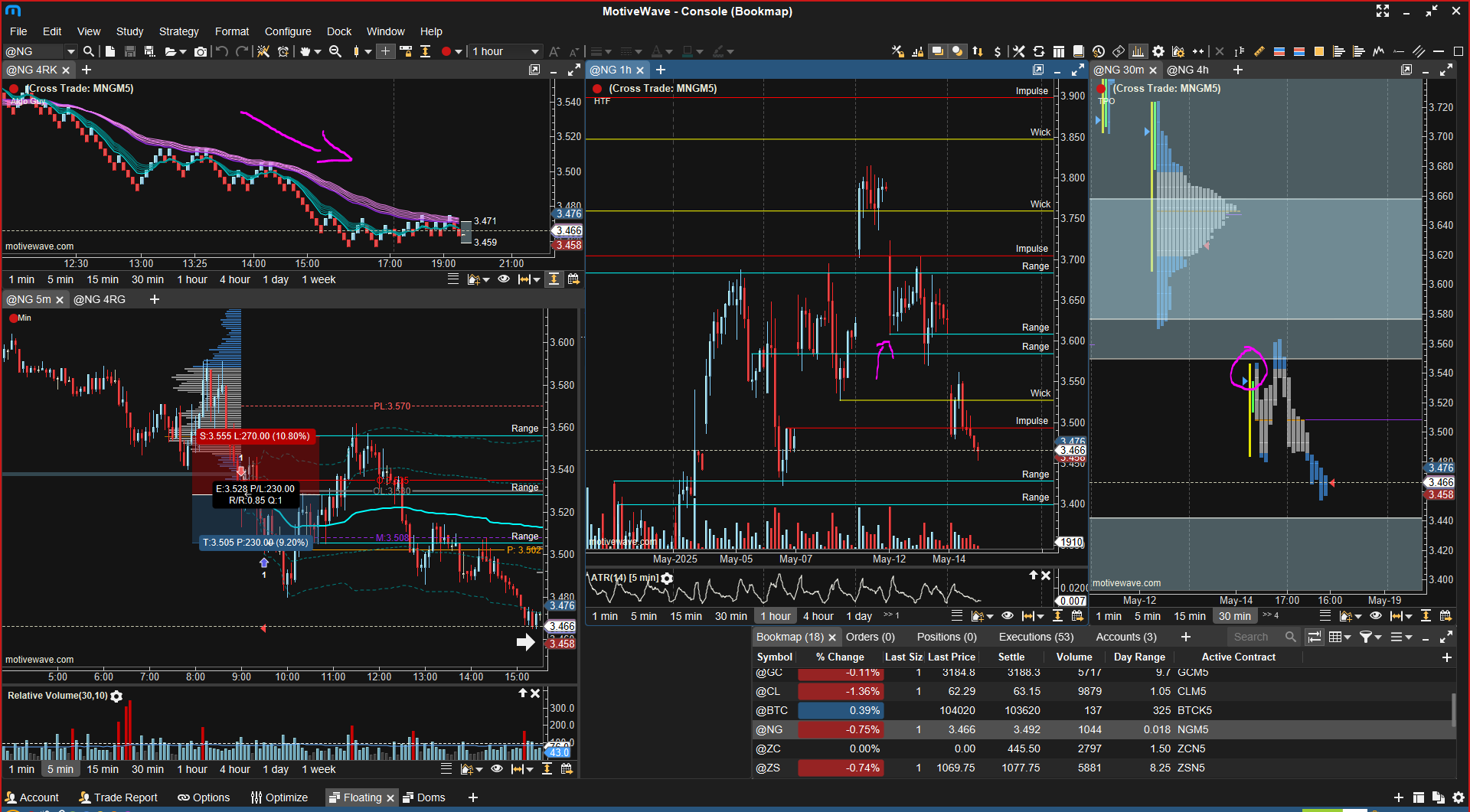Image resolution: width=1470 pixels, height=812 pixels.
Task: Select the zigzag wave drawing tool
Action: (1379, 51)
